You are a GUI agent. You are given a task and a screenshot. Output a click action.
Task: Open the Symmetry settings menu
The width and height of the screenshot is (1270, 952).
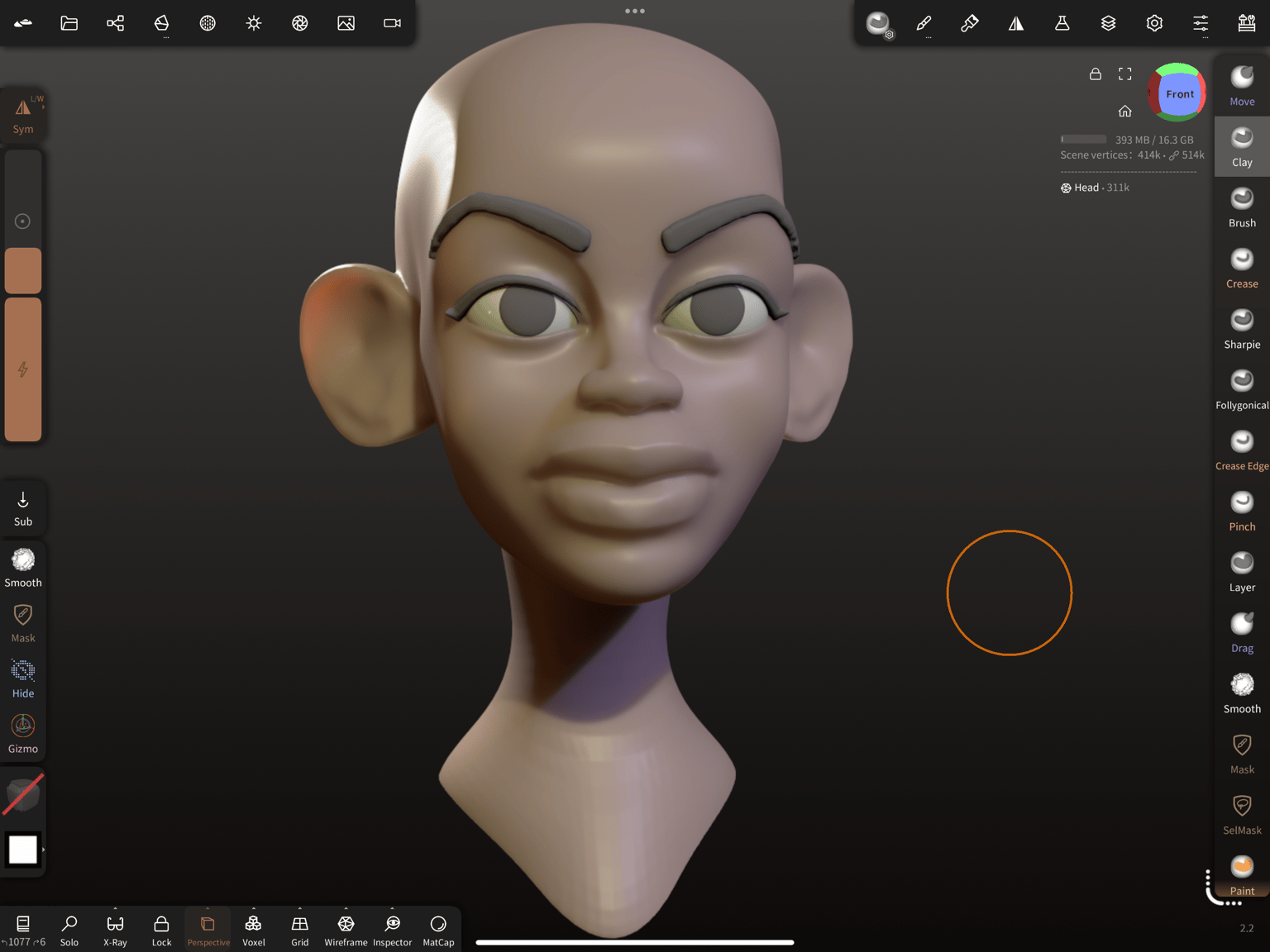tap(1016, 23)
